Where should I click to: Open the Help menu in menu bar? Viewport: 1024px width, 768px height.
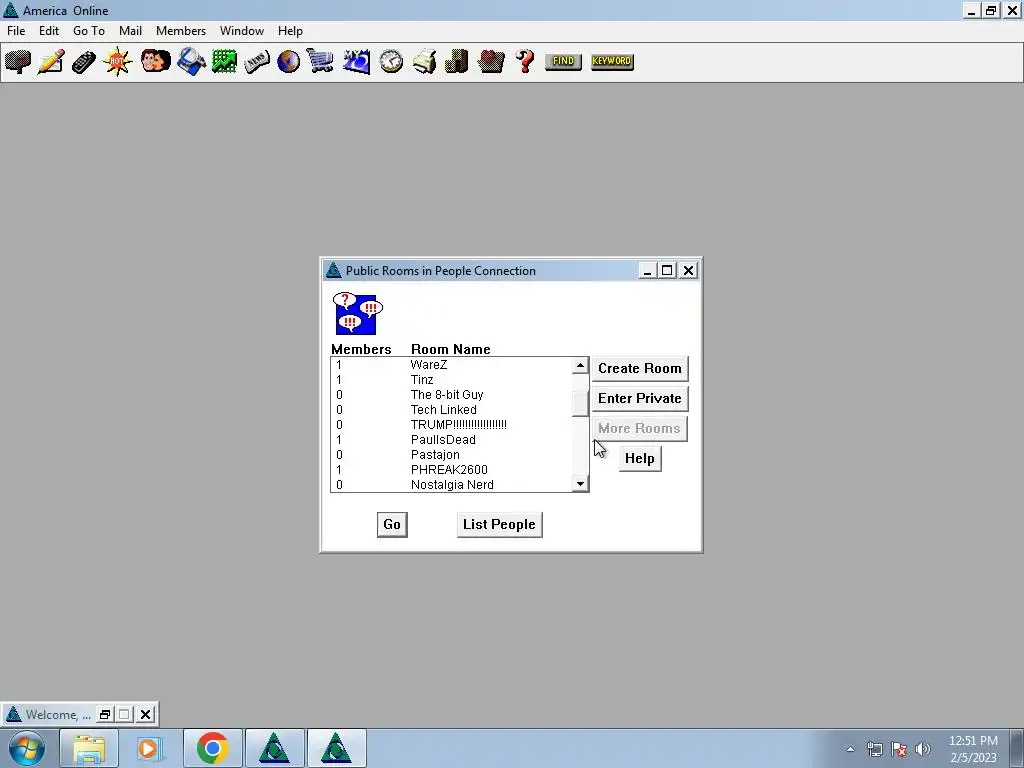tap(290, 31)
